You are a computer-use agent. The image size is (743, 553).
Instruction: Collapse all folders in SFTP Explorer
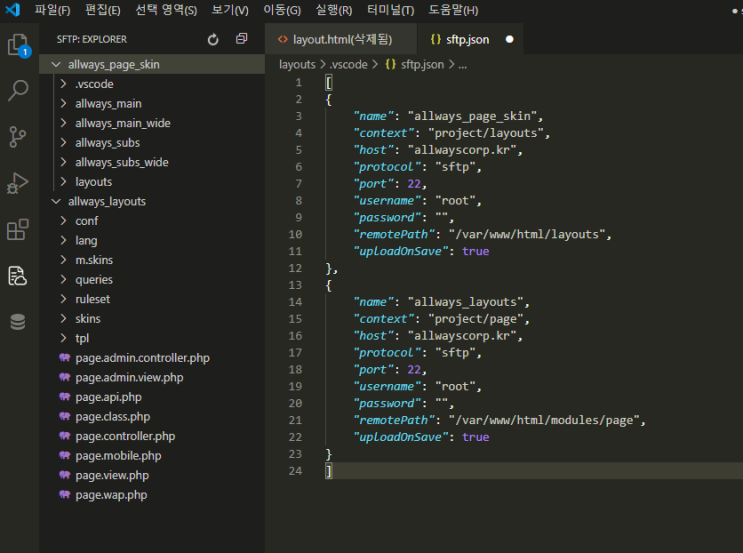coord(242,39)
